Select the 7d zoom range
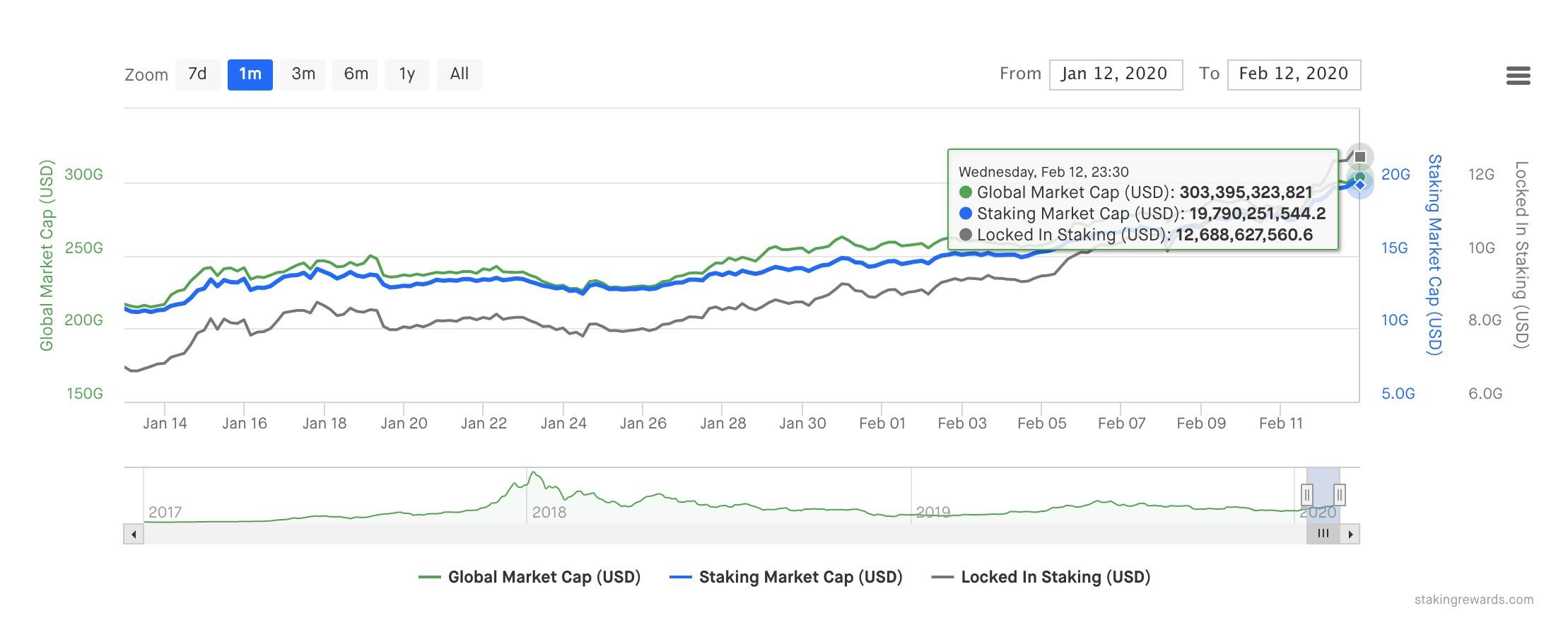 click(197, 74)
